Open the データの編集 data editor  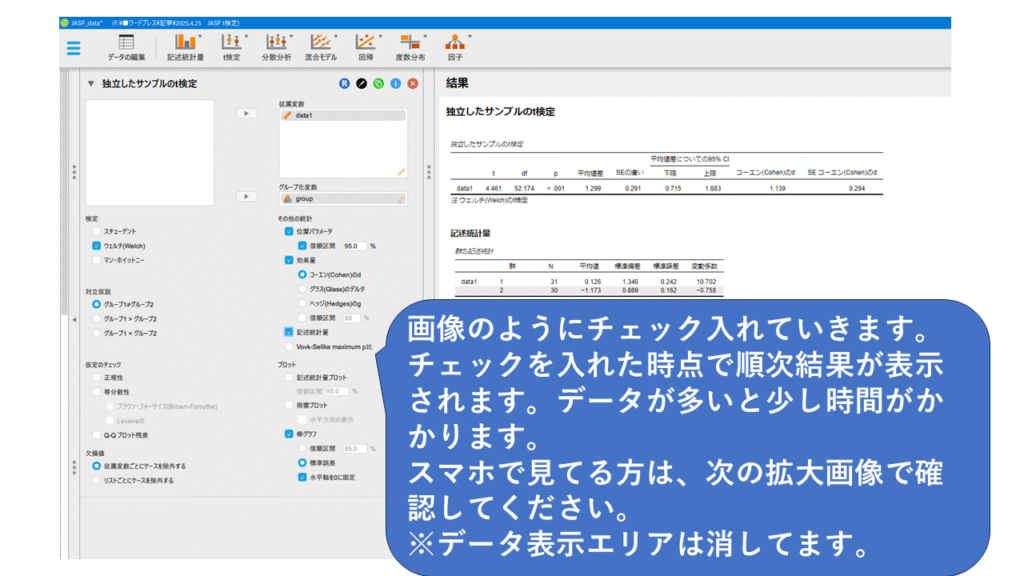pos(126,48)
